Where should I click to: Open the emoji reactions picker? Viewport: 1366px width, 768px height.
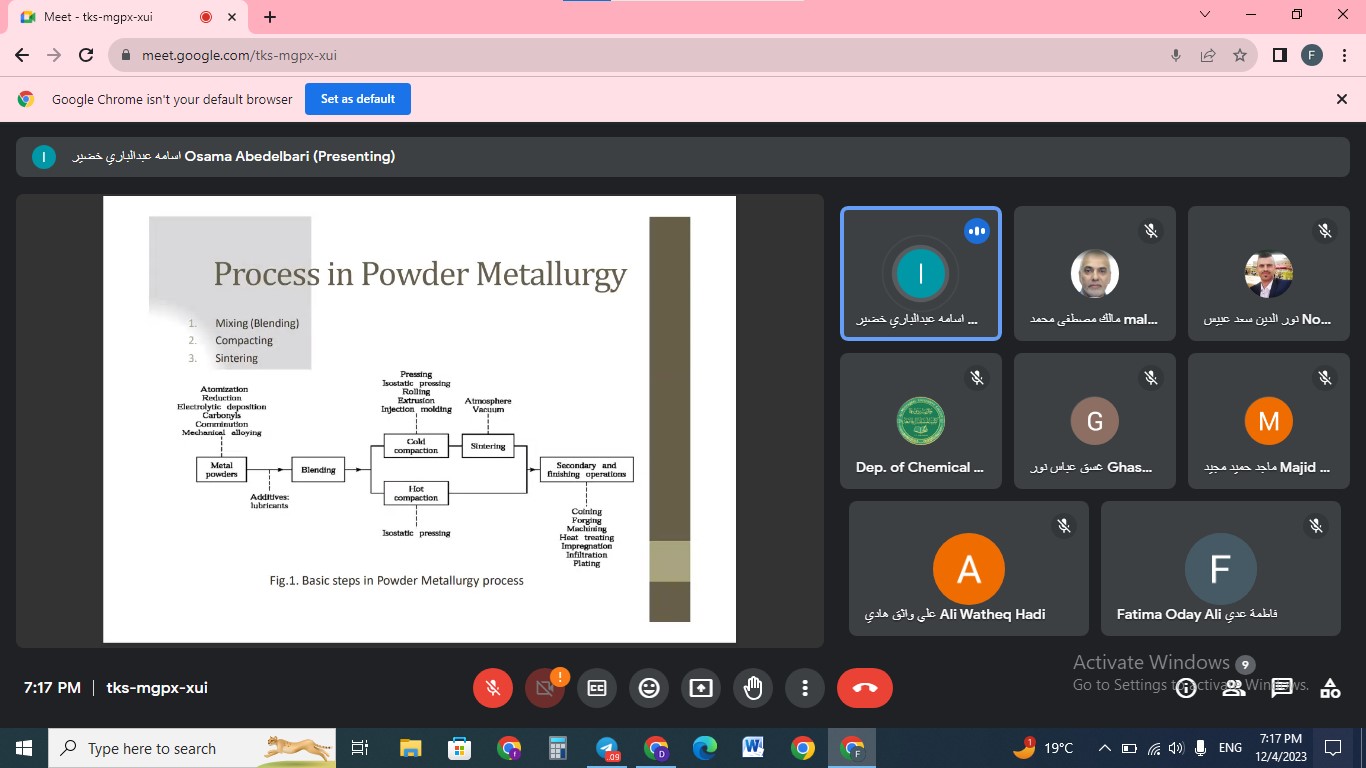click(x=649, y=688)
